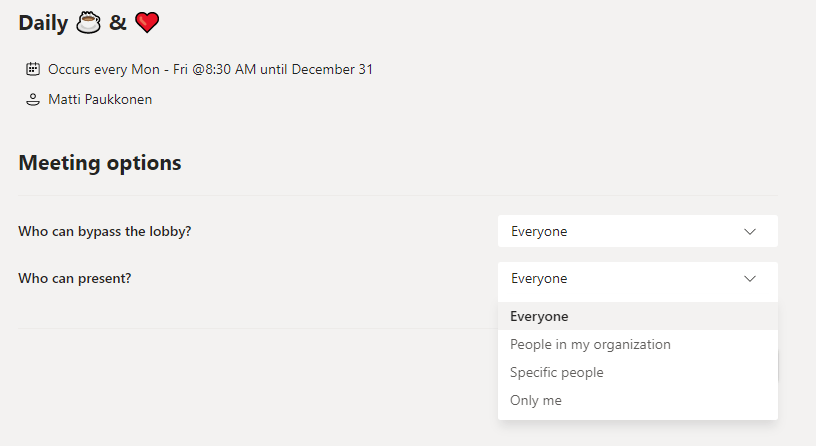Viewport: 816px width, 446px height.
Task: Click the red heart emoji in the title
Action: [x=147, y=22]
